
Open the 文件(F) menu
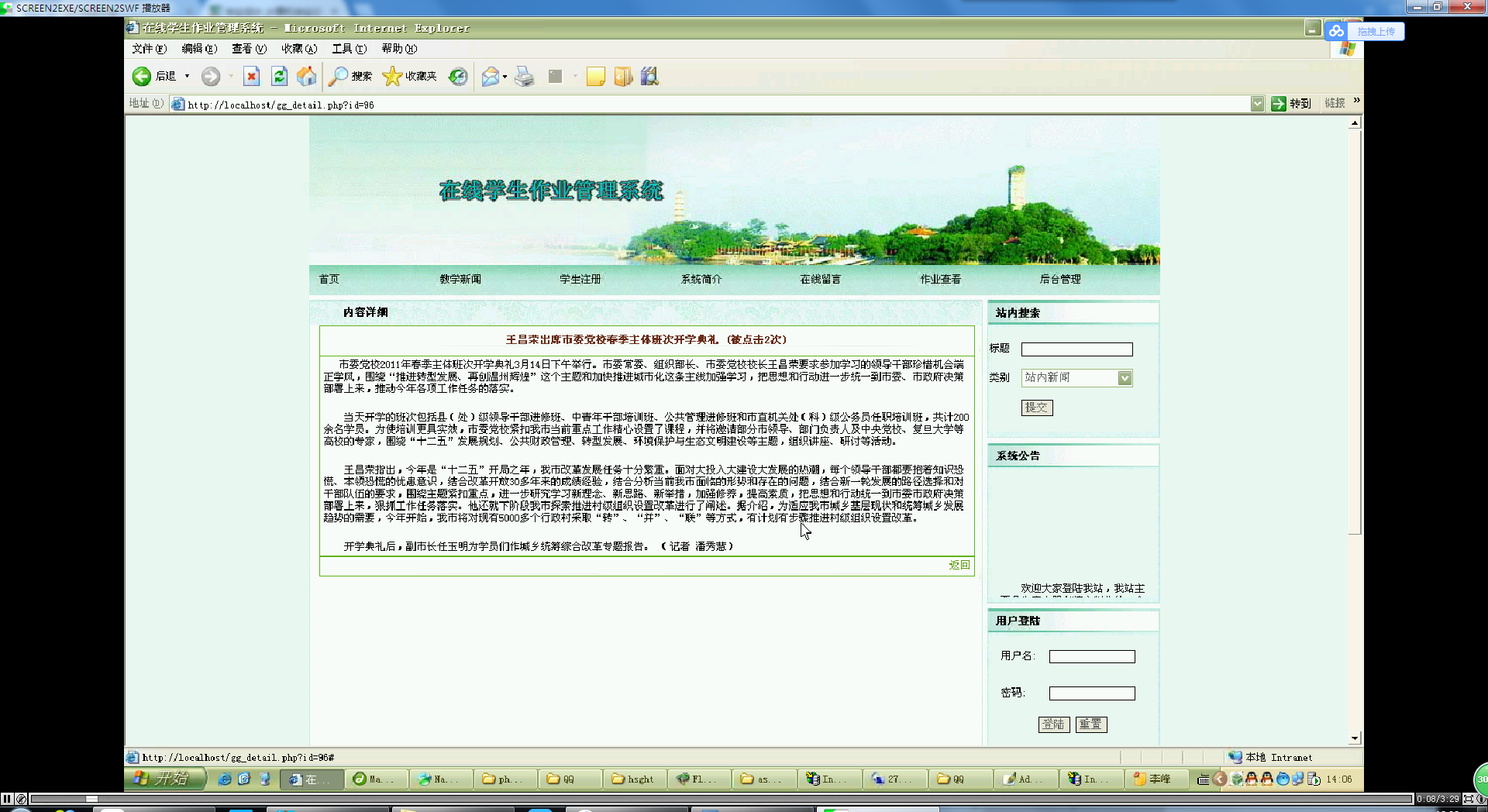pos(149,49)
